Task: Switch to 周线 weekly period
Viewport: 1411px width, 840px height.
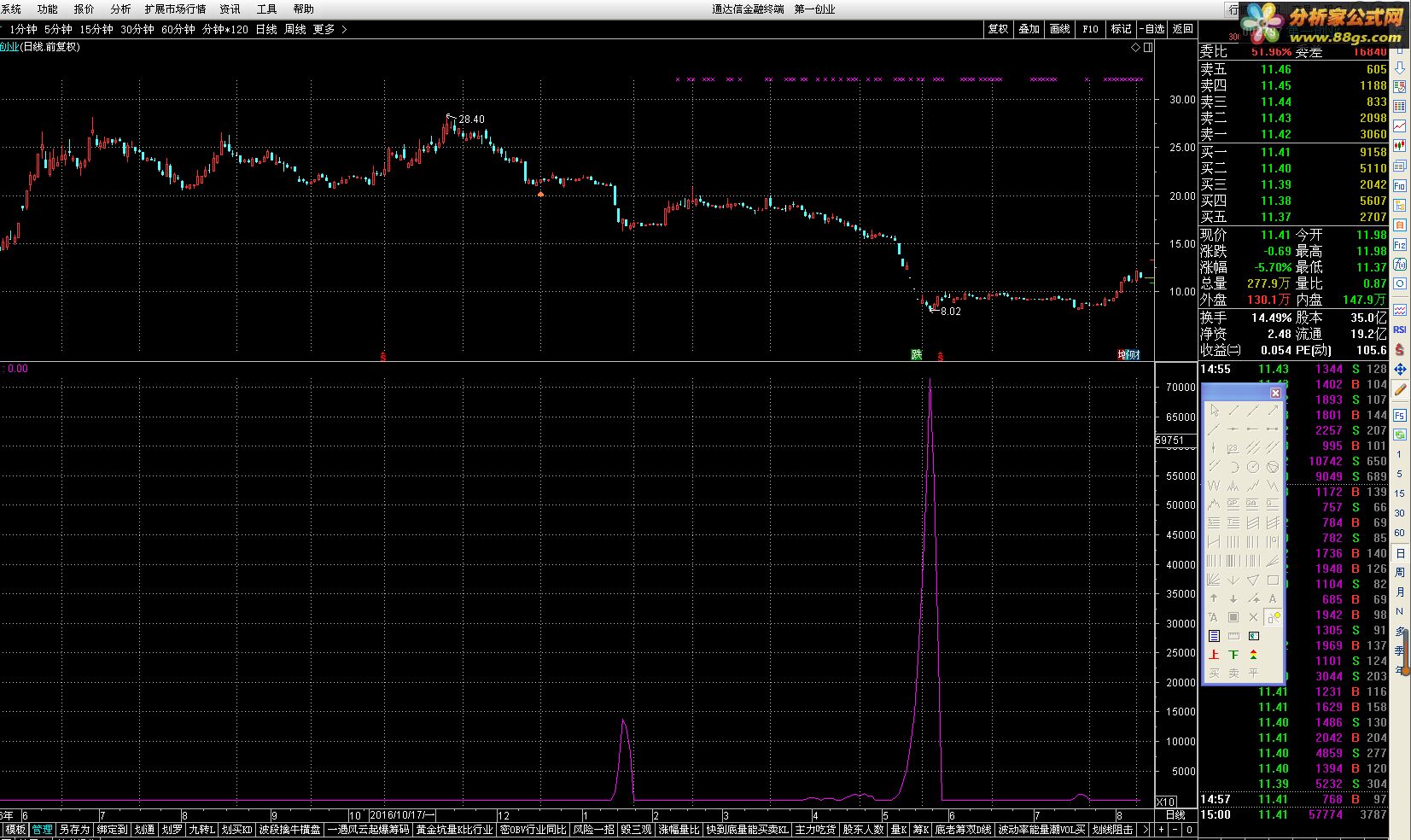Action: point(295,29)
